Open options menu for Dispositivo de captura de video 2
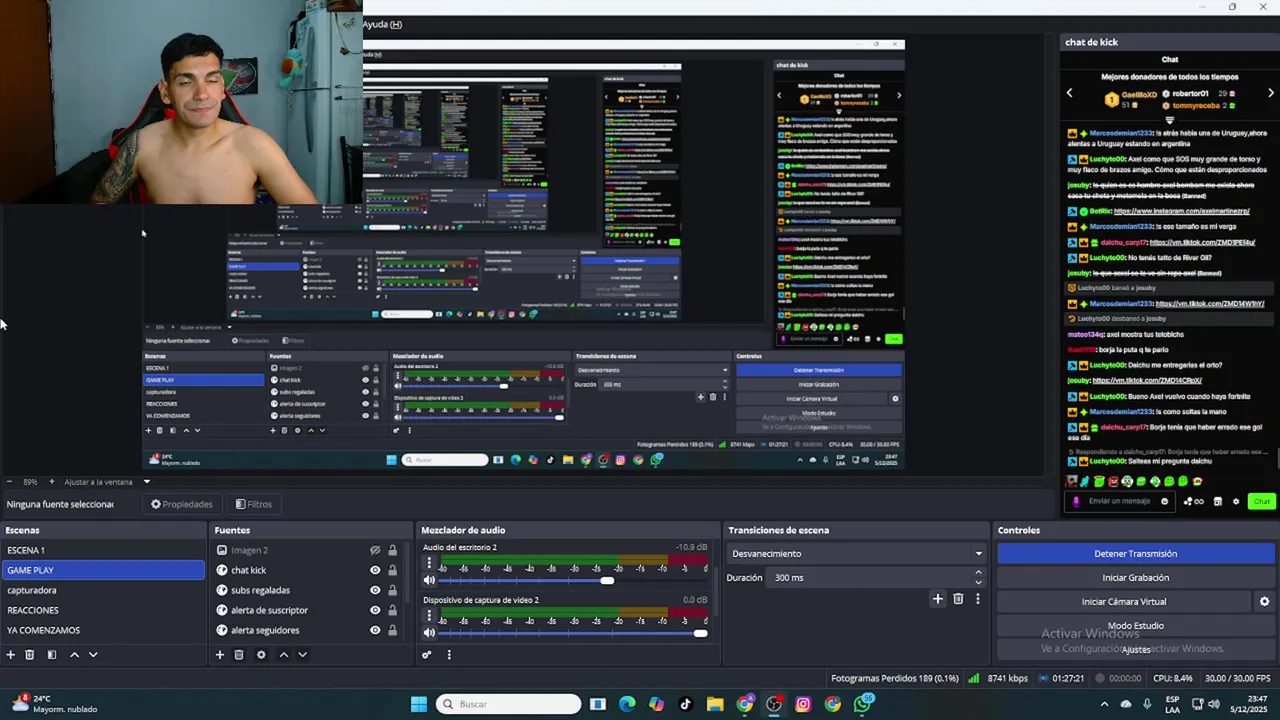The height and width of the screenshot is (720, 1280). coord(429,616)
